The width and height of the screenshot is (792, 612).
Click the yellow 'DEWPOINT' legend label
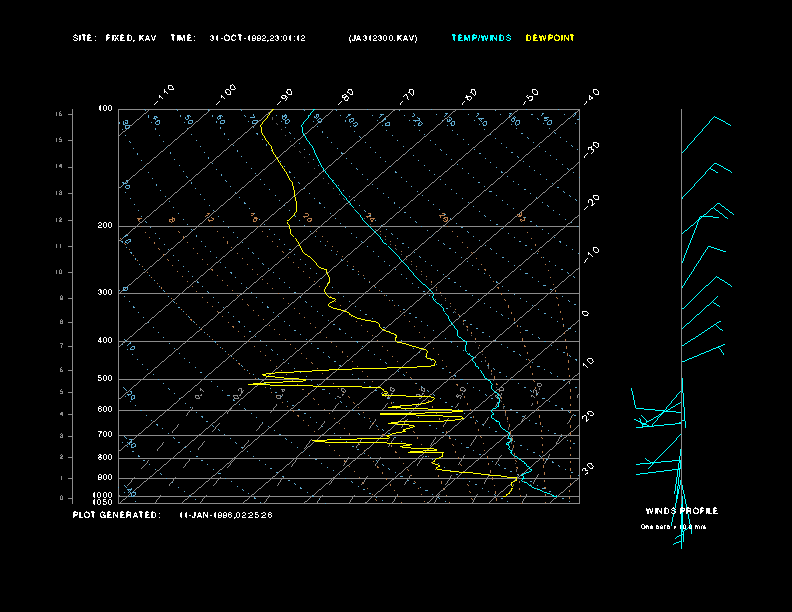[550, 38]
